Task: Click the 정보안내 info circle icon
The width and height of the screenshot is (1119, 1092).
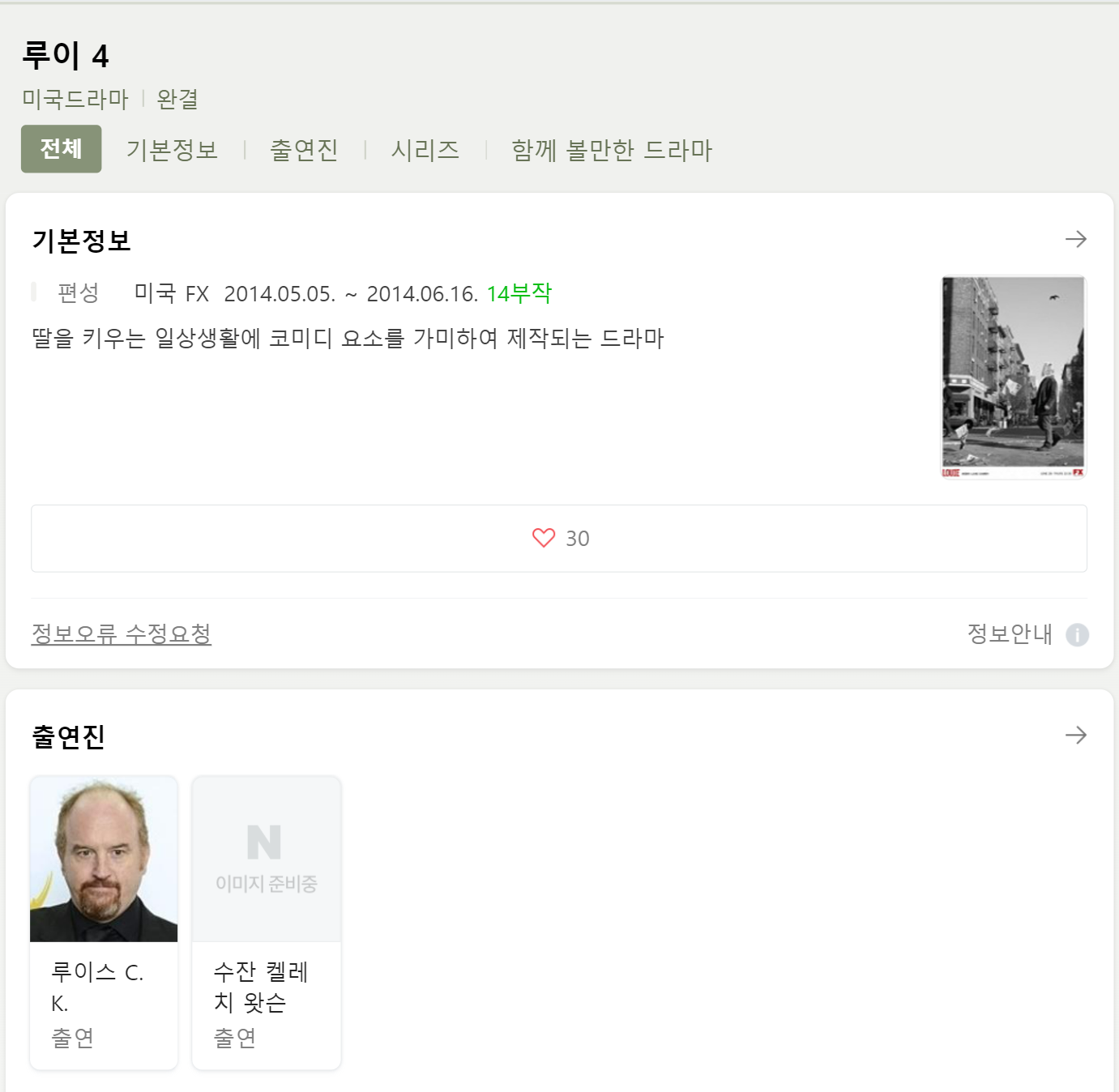Action: click(1077, 634)
